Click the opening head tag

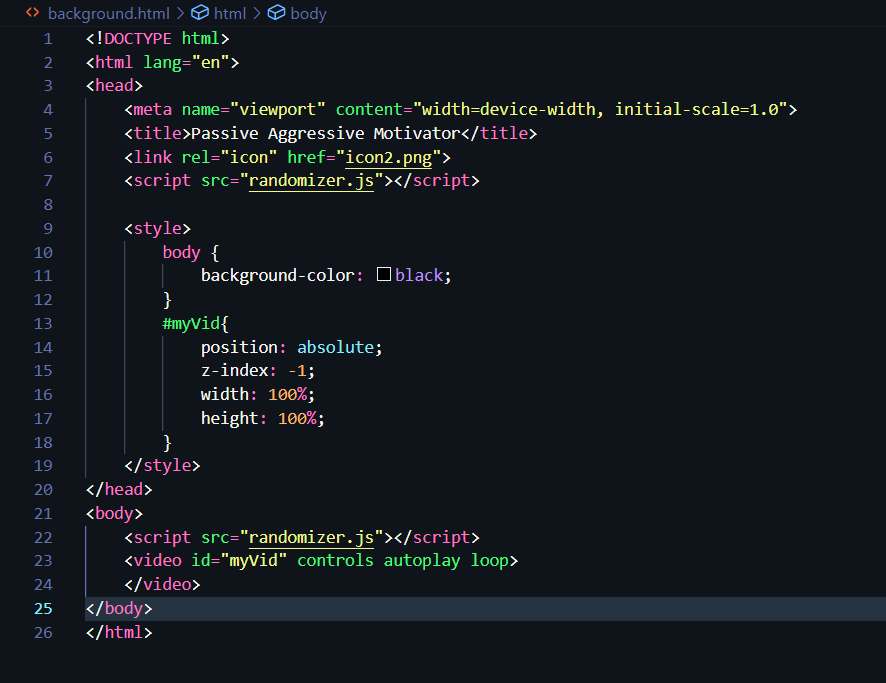(114, 86)
